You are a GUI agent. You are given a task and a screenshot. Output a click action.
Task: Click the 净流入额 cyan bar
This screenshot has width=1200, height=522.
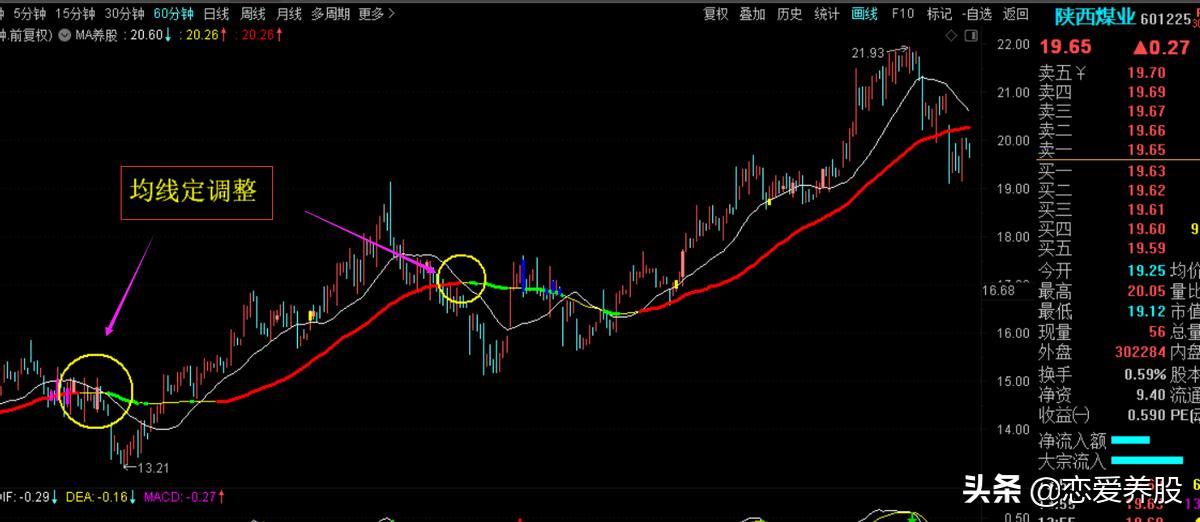(1129, 440)
